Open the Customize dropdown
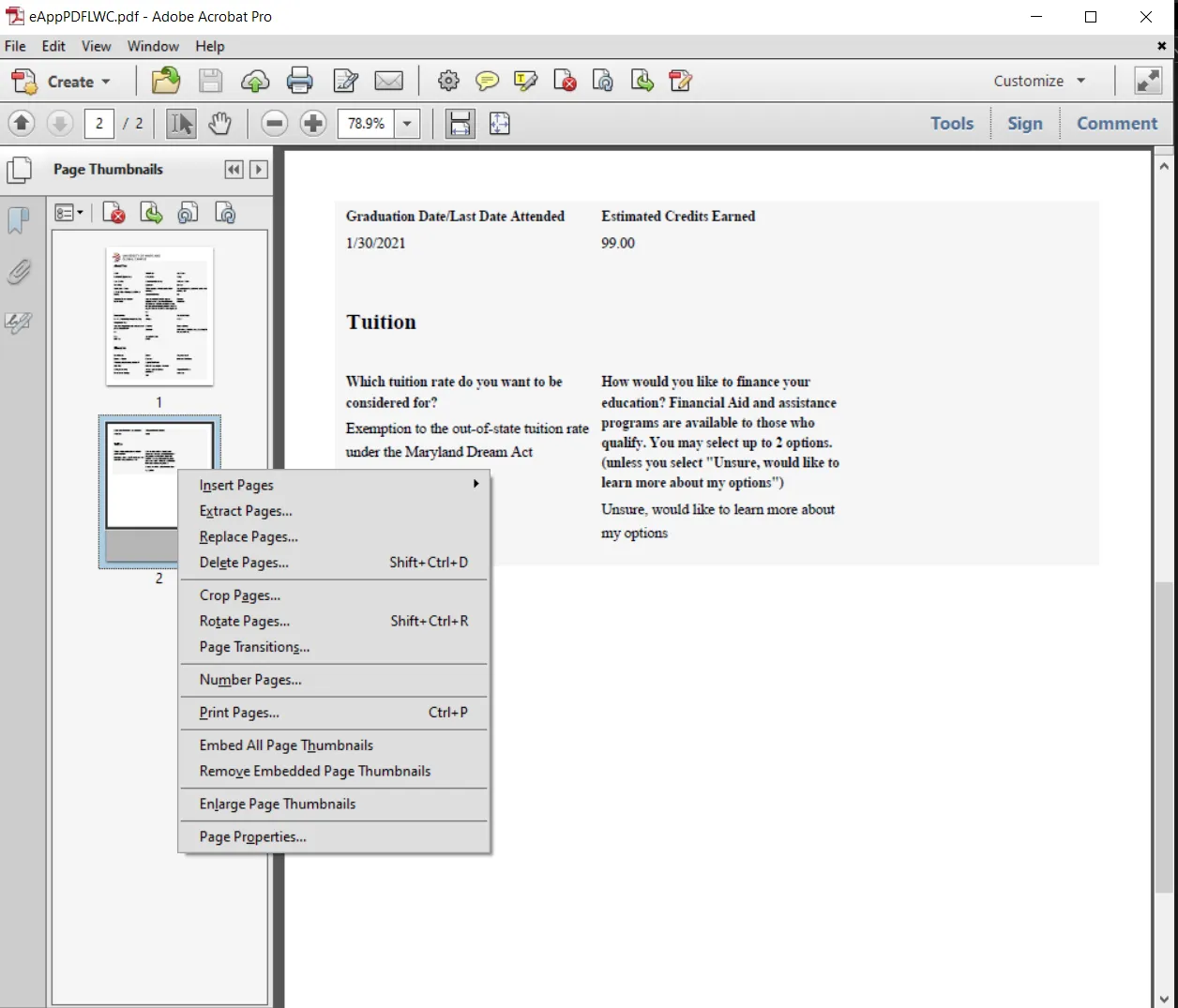The image size is (1178, 1008). tap(1039, 81)
